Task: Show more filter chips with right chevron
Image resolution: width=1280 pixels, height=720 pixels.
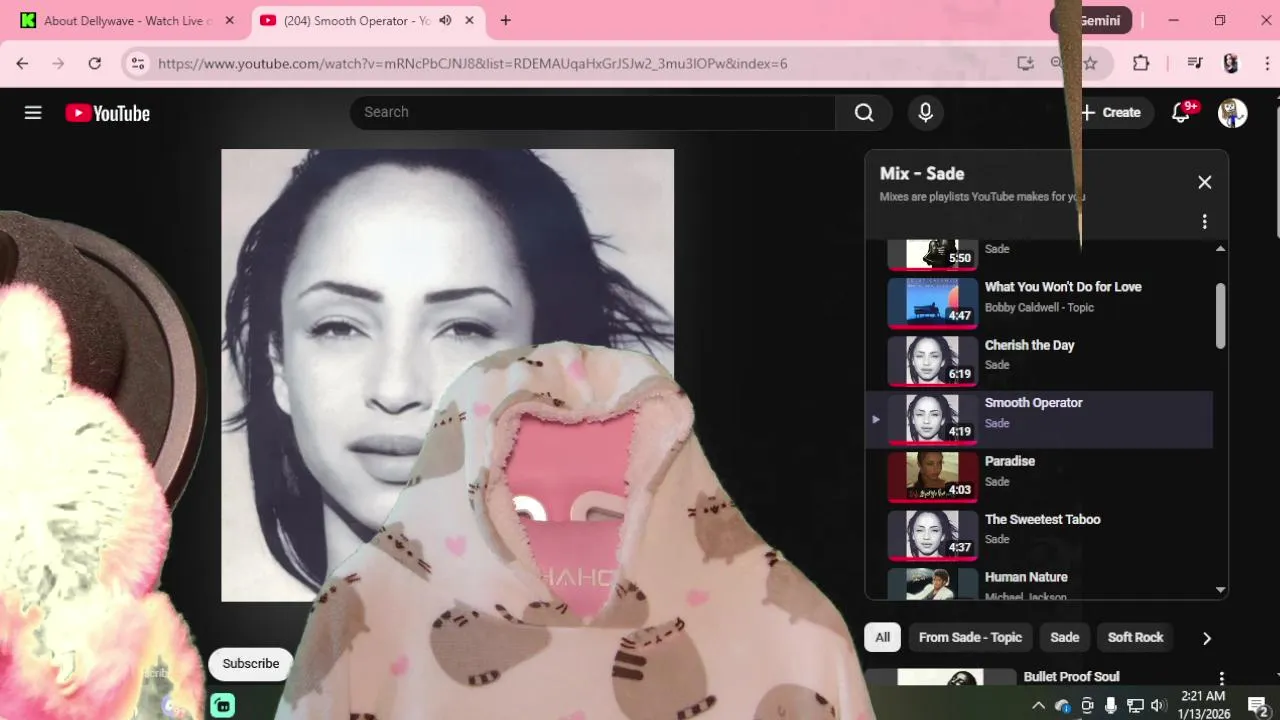Action: click(x=1207, y=638)
